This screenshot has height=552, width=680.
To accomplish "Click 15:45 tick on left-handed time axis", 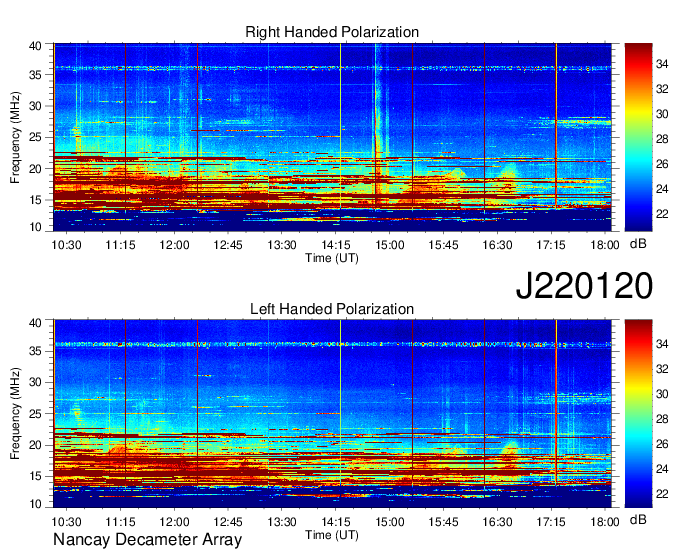I will [443, 522].
